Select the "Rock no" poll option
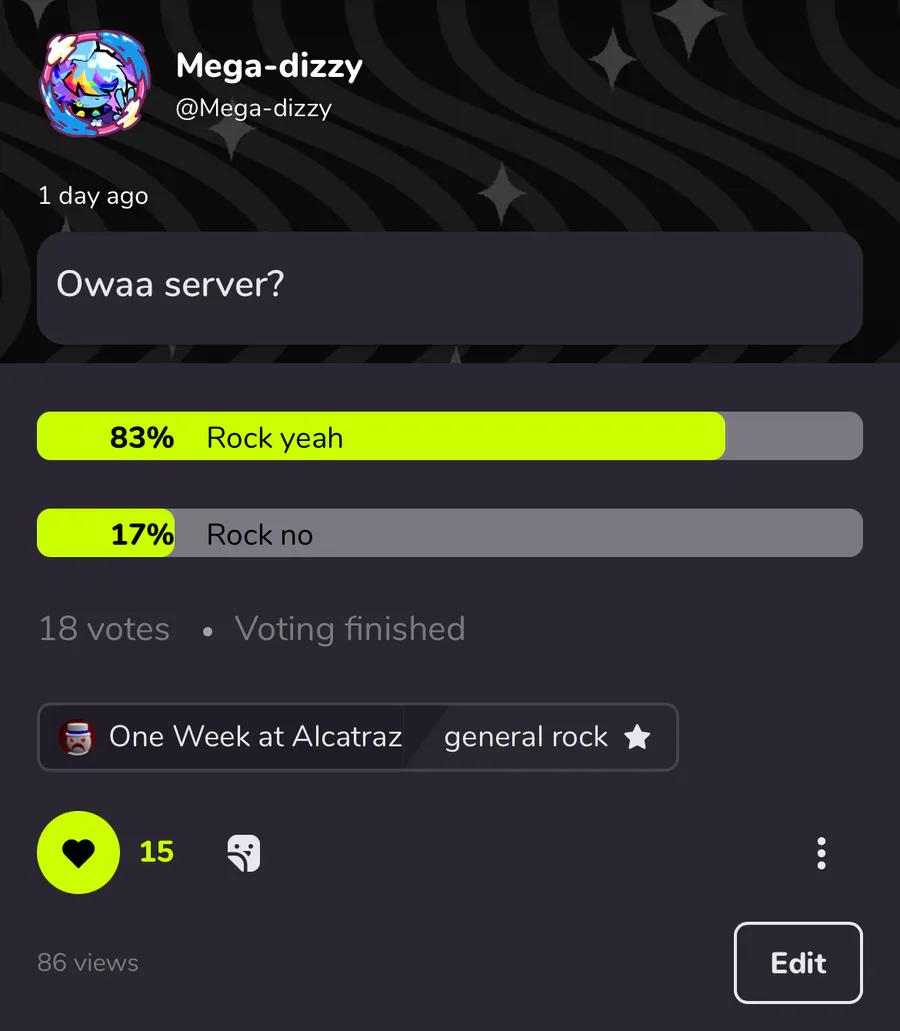Image resolution: width=900 pixels, height=1031 pixels. point(260,534)
